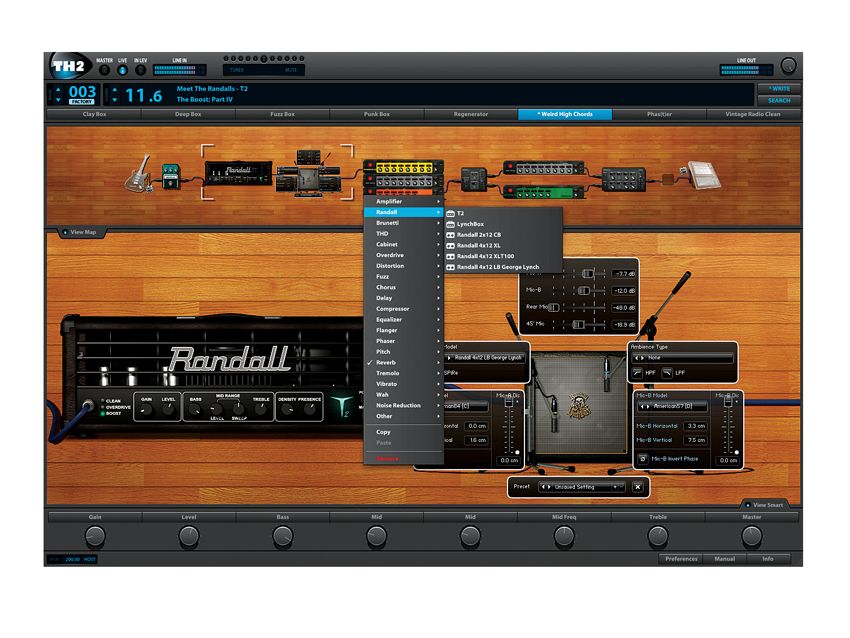Adjust the Mic-B level slider
850x638 pixels.
[x=583, y=291]
